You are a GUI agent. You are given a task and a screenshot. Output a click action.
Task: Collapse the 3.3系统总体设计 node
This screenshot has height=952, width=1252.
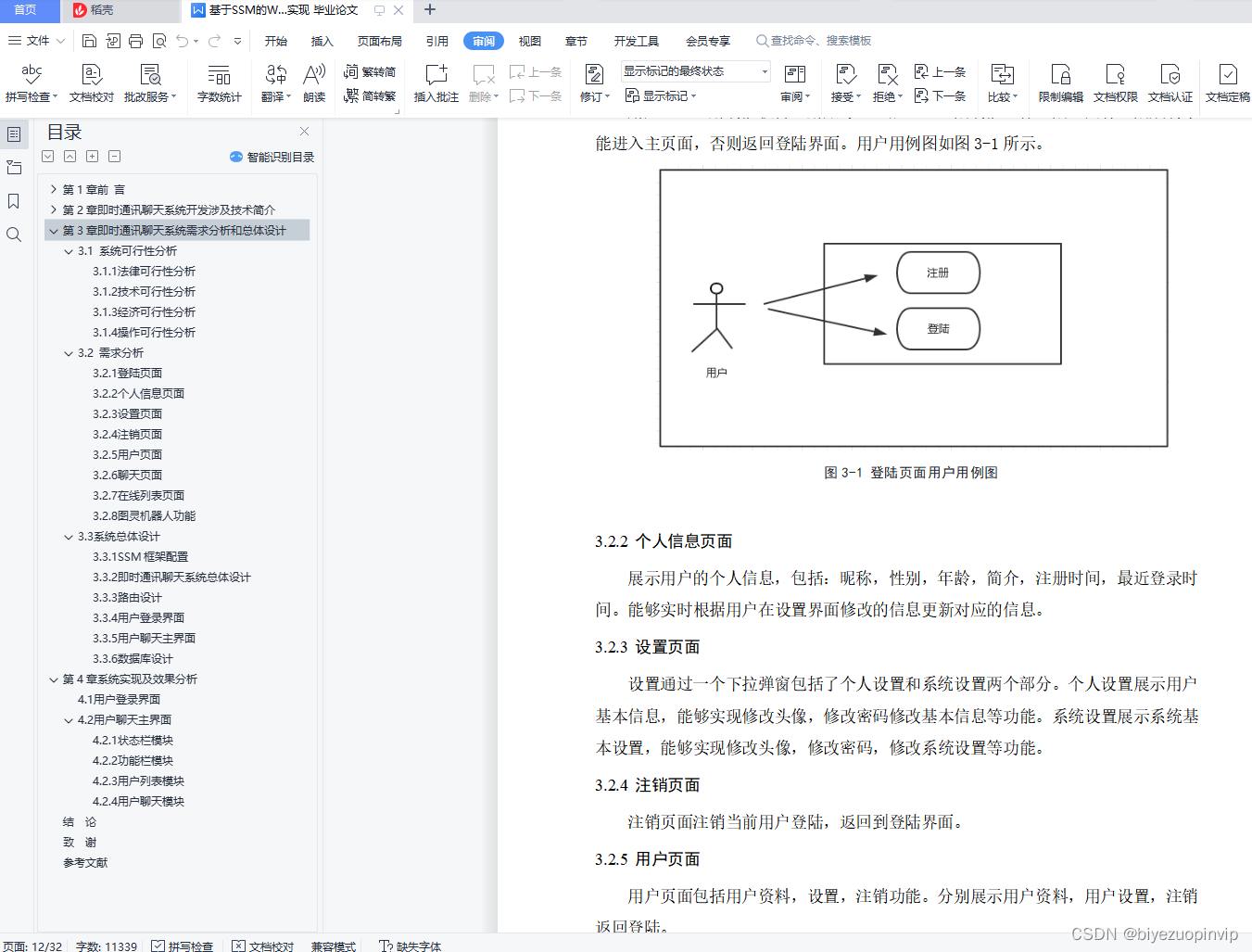[69, 536]
